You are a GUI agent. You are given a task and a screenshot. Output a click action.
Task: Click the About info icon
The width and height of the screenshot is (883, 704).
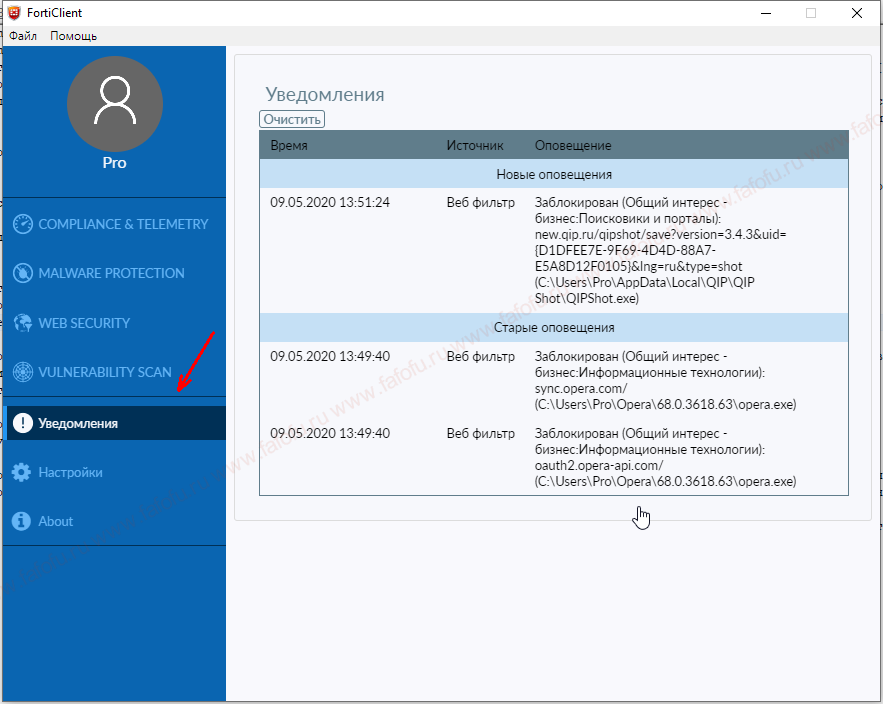click(x=21, y=522)
